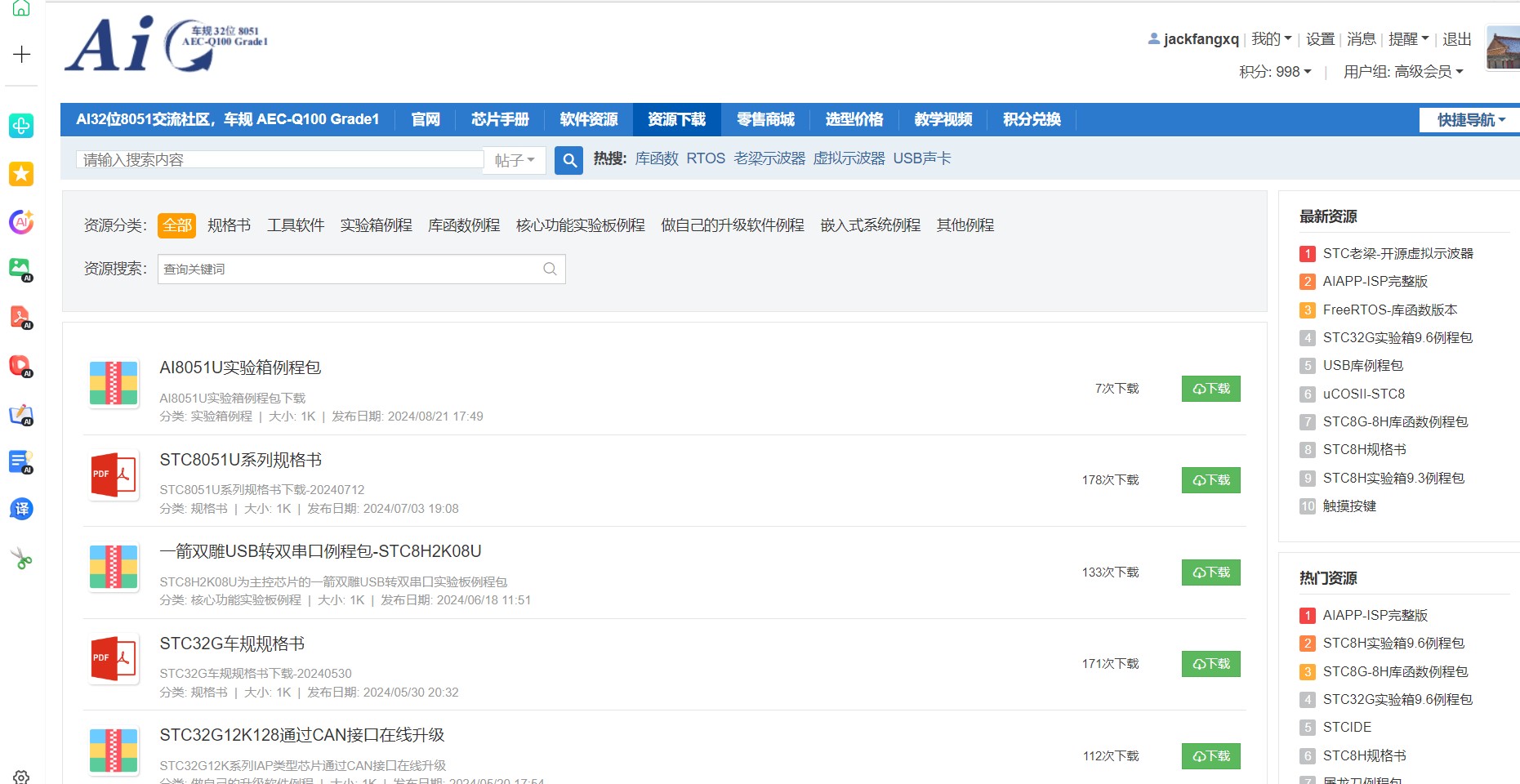The width and height of the screenshot is (1520, 784).
Task: Download STC32G12K128通过CAN接口在线升级
Action: pos(1211,756)
